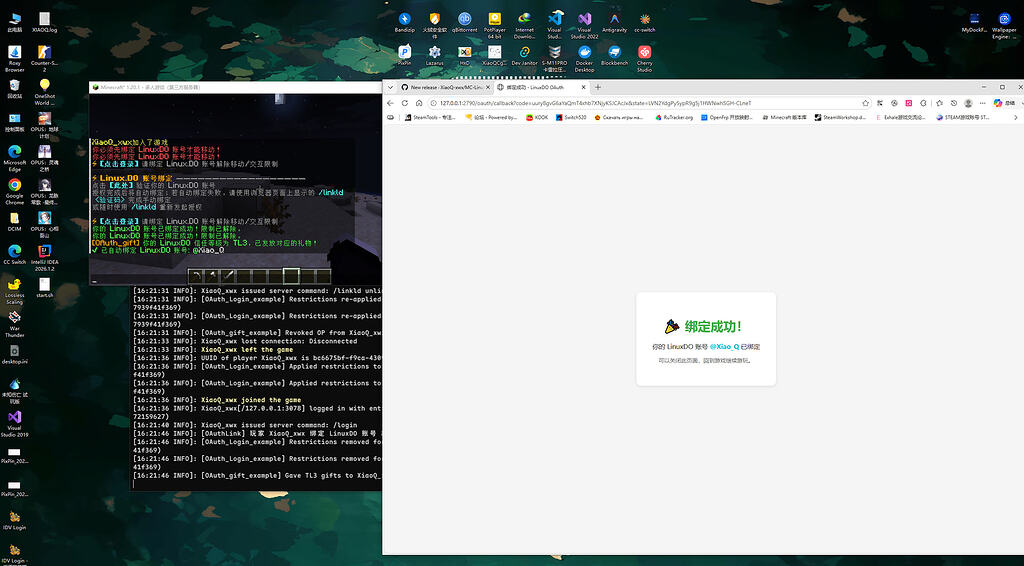Launch Visual Studio 2019 desktop icon
The height and width of the screenshot is (566, 1024).
click(14, 424)
